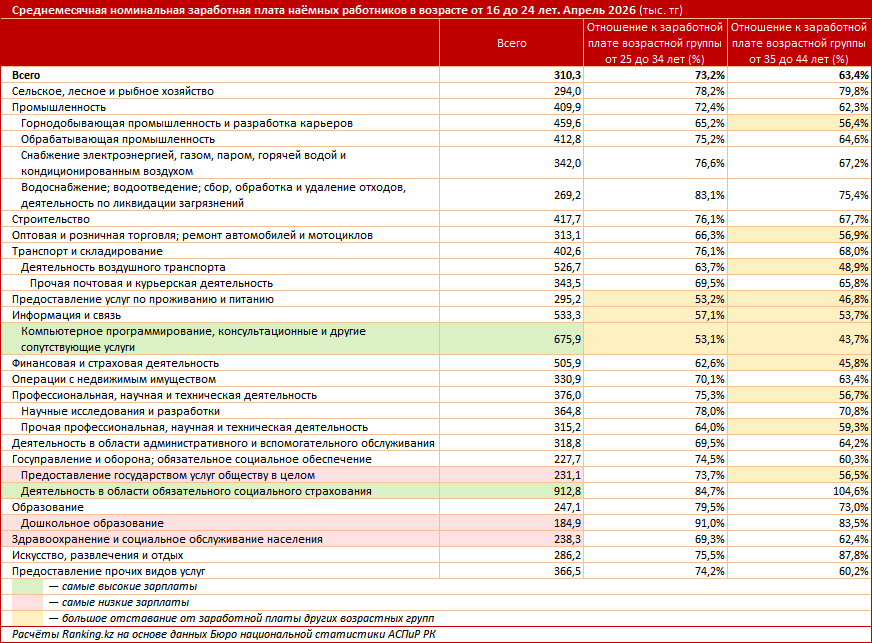
Task: Click the 'Строительство' row label
Action: point(51,219)
